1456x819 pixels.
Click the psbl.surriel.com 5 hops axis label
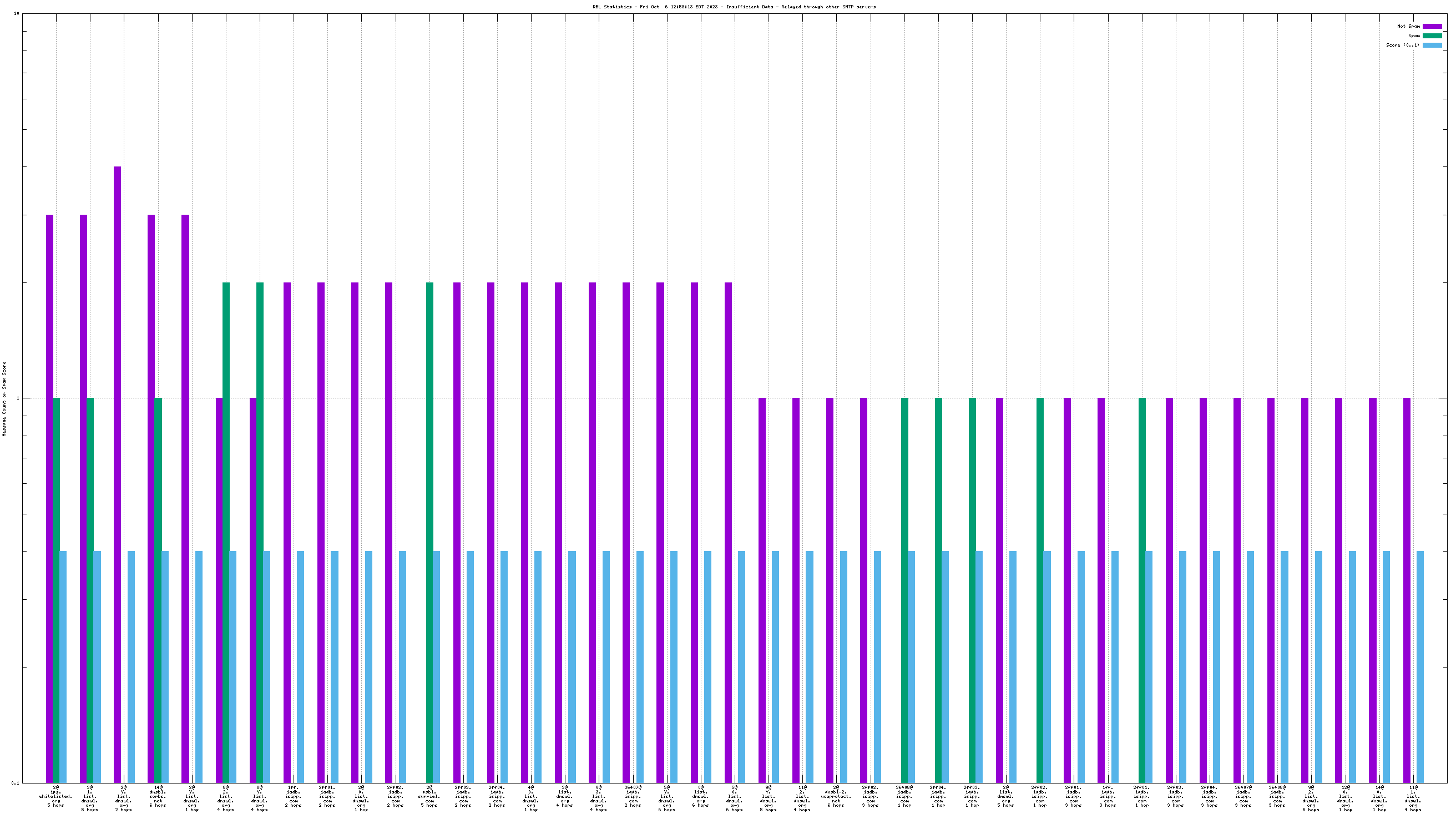click(x=429, y=796)
